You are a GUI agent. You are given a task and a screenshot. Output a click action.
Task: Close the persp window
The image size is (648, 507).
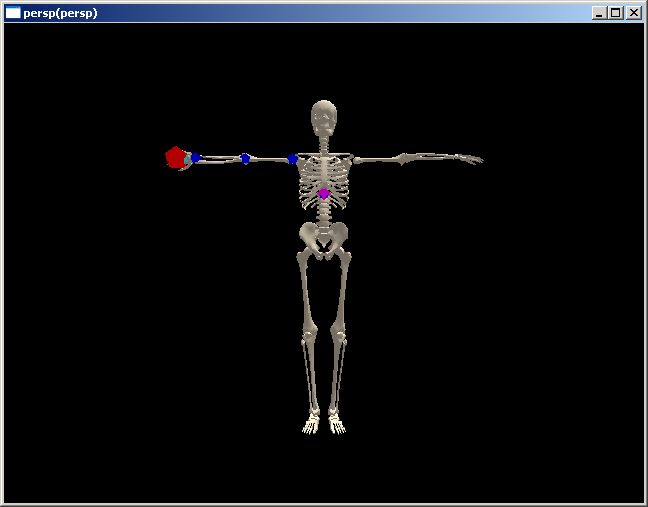634,13
